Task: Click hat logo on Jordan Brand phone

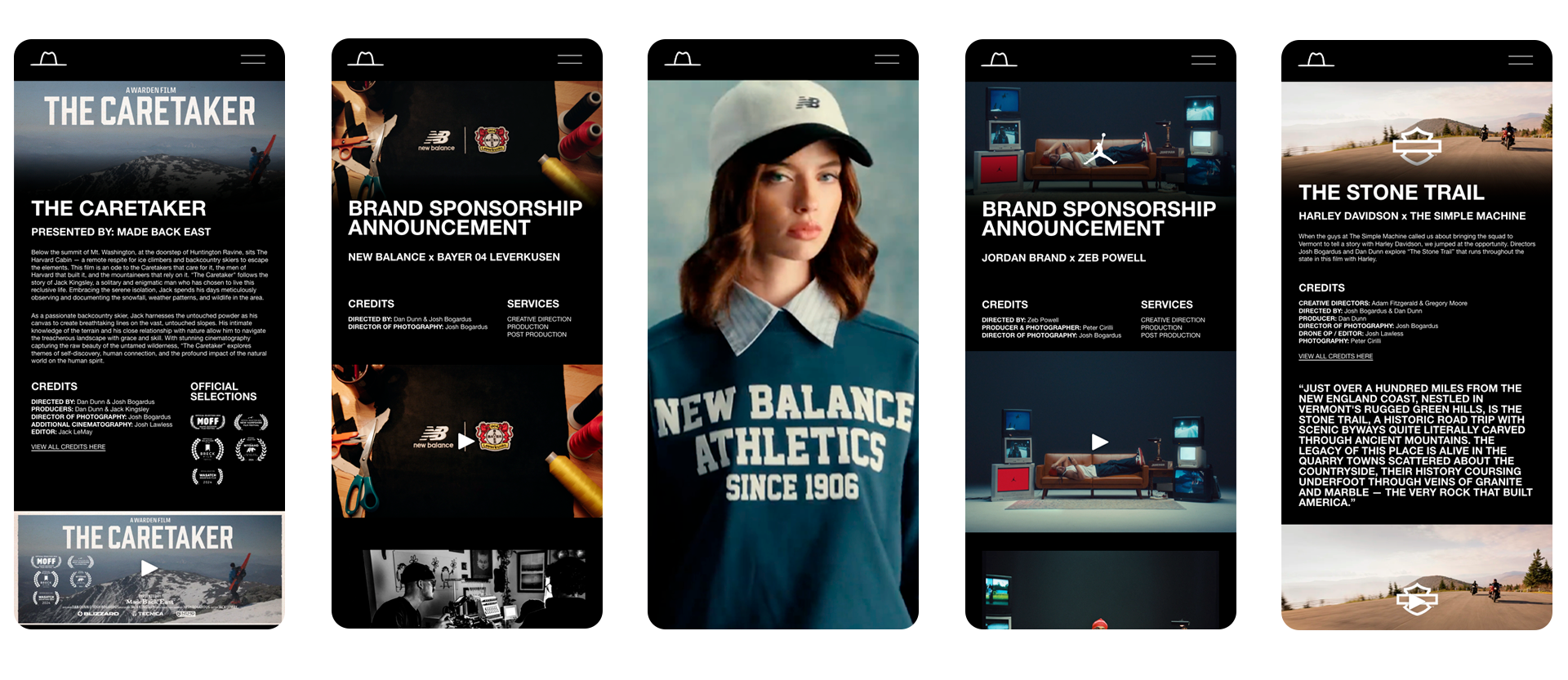Action: pos(999,60)
